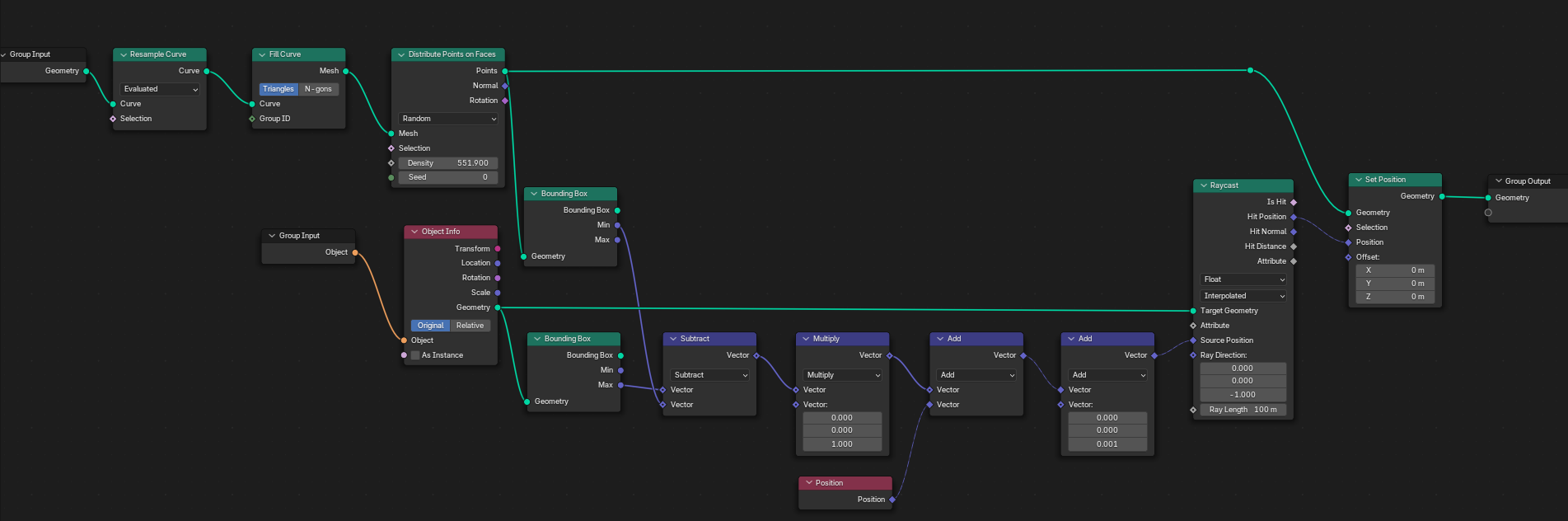This screenshot has height=521, width=1568.
Task: Adjust the Seed value field
Action: (x=448, y=177)
